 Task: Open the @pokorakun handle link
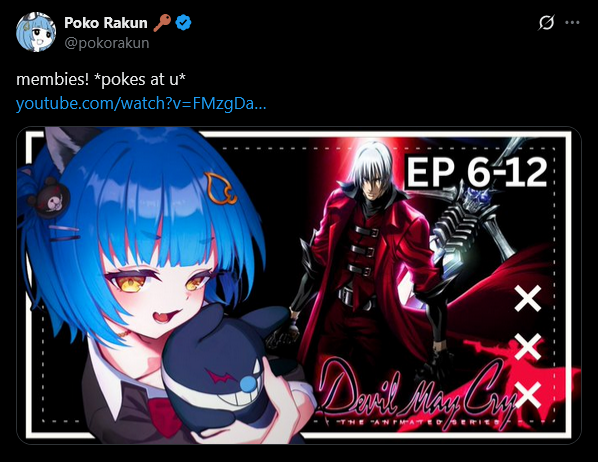tap(107, 43)
